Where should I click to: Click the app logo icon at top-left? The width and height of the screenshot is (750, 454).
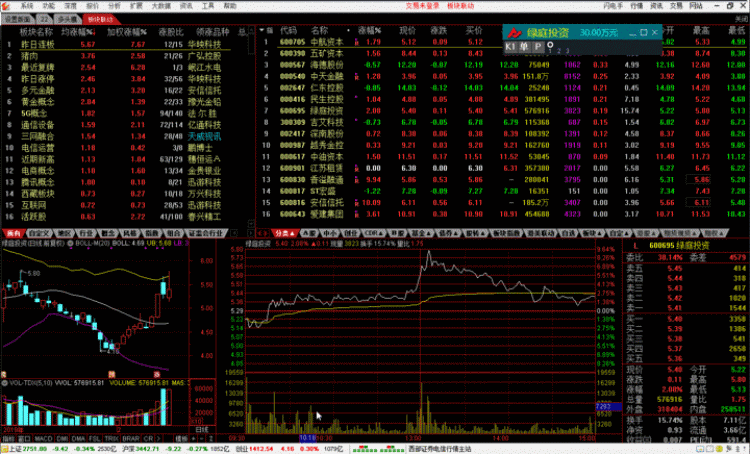point(6,6)
